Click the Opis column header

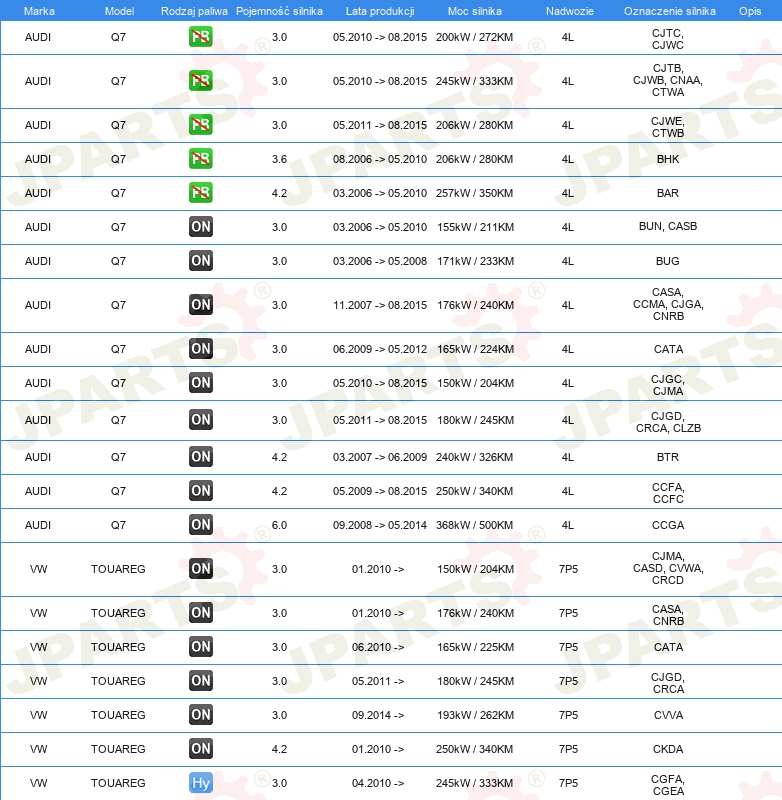click(749, 10)
